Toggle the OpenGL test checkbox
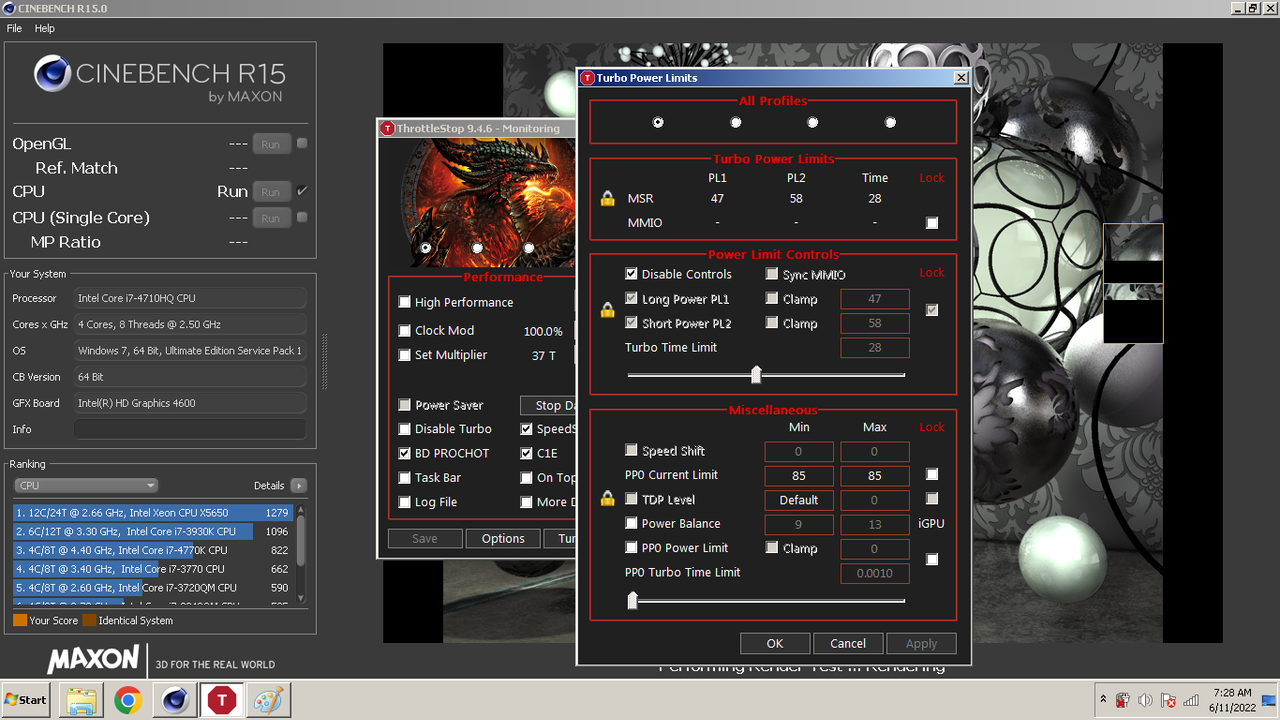This screenshot has height=720, width=1280. pos(302,143)
